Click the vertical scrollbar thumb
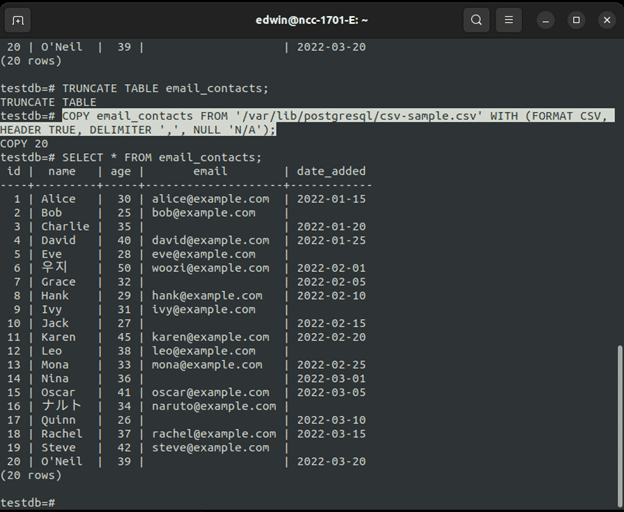Viewport: 624px width, 512px height. tap(619, 420)
